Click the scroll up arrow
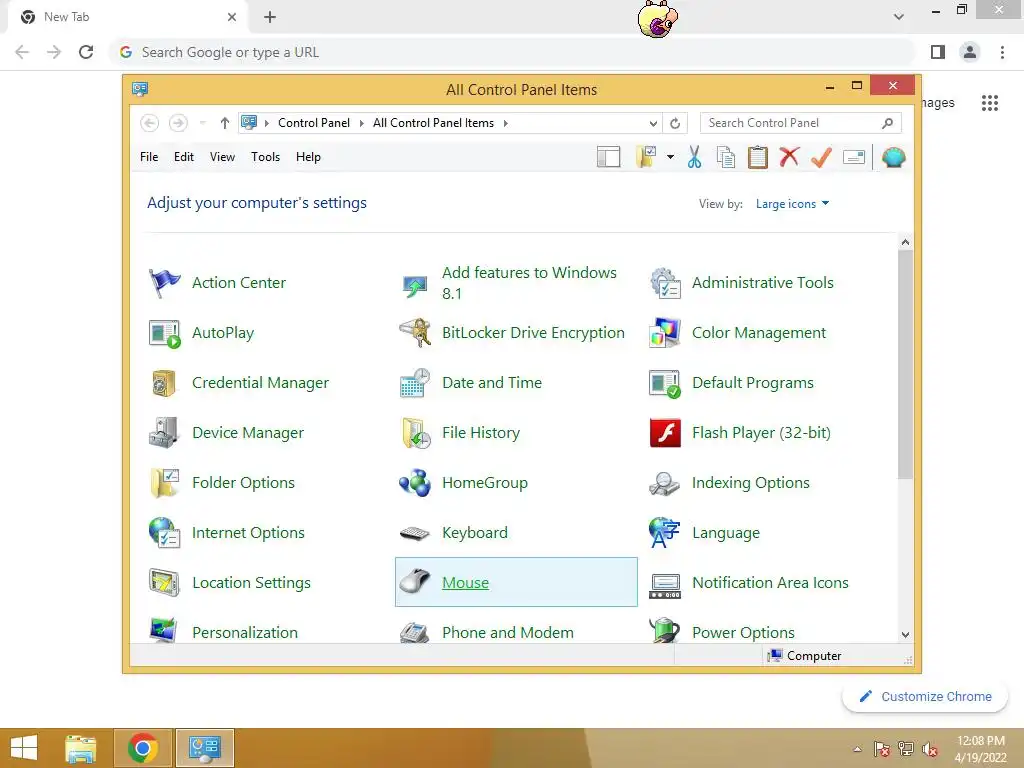Image resolution: width=1024 pixels, height=768 pixels. click(x=905, y=242)
